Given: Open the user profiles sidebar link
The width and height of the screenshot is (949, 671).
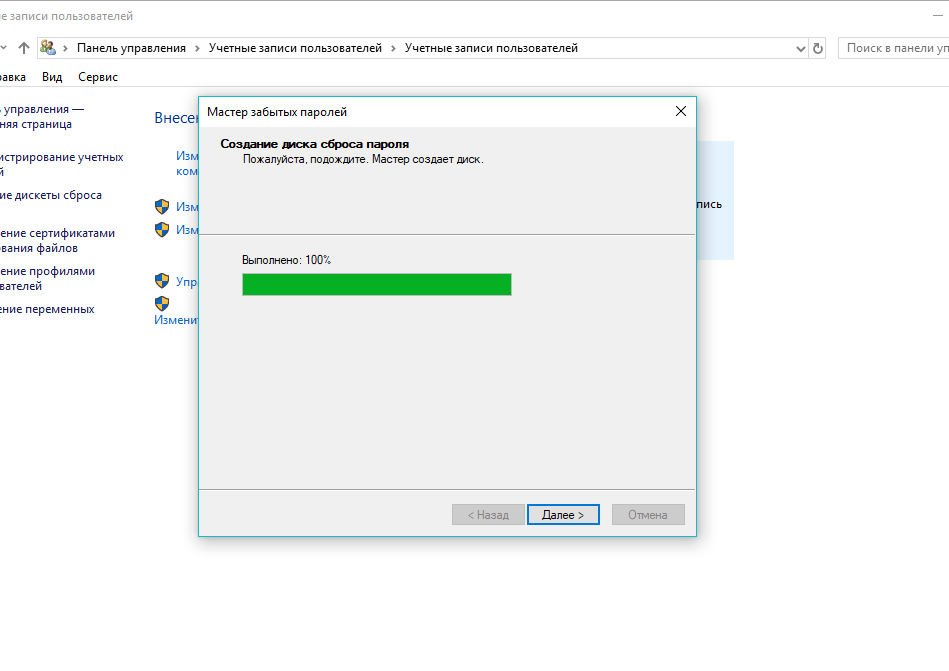Looking at the screenshot, I should coord(47,278).
